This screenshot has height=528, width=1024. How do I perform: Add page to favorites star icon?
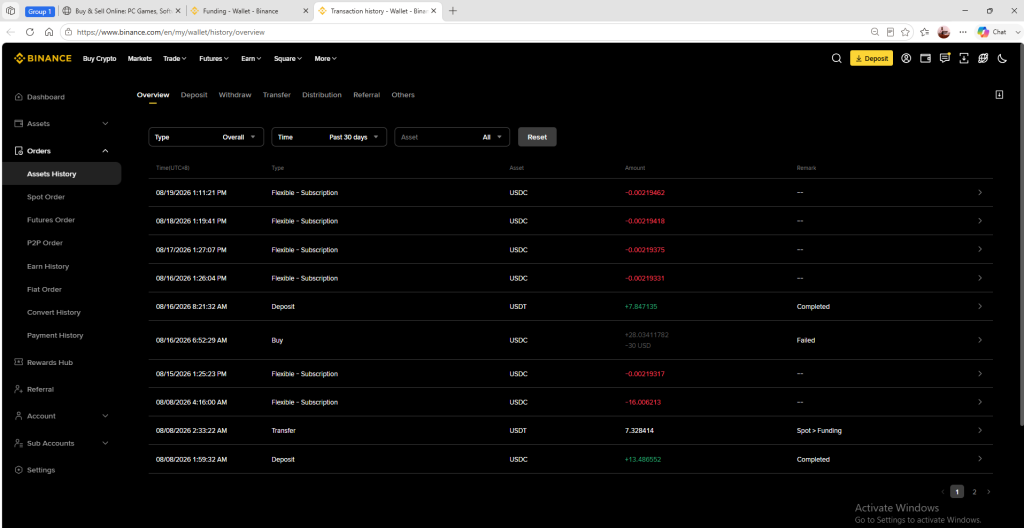coord(905,31)
